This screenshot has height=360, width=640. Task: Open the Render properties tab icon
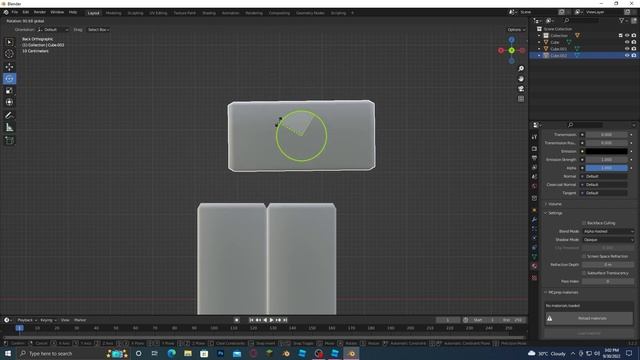pyautogui.click(x=534, y=149)
